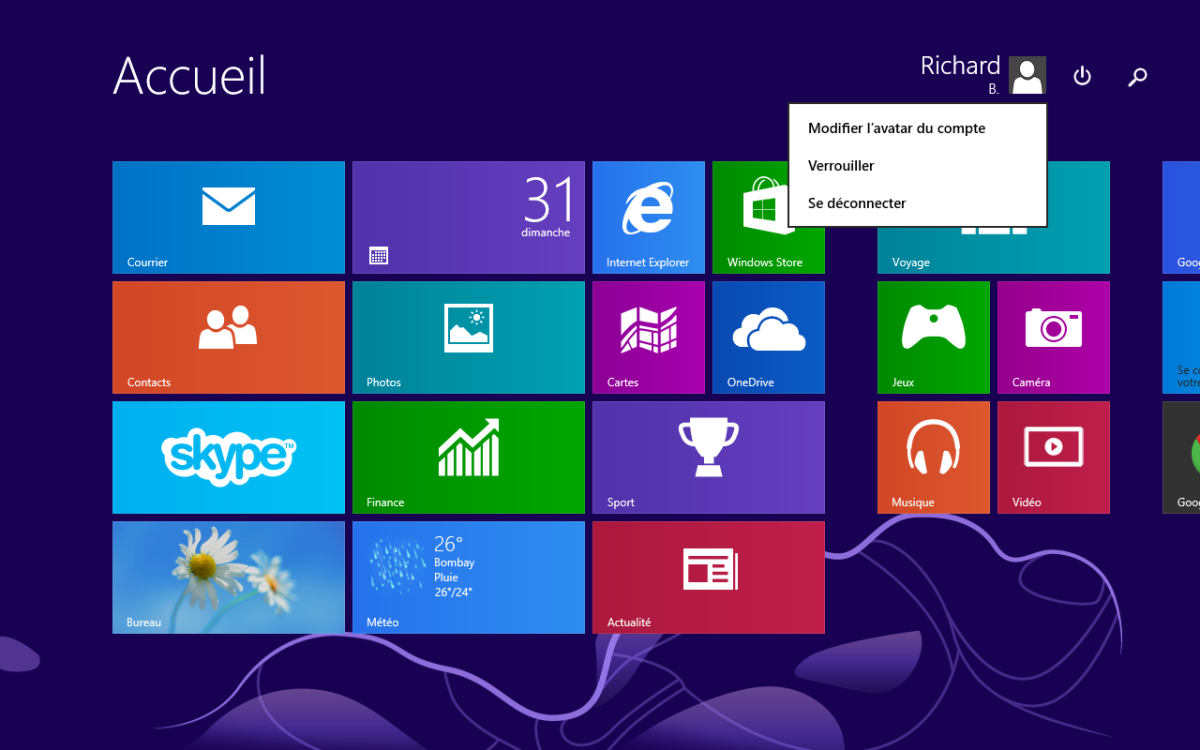Viewport: 1200px width, 750px height.
Task: Start Skype from its tile
Action: pyautogui.click(x=228, y=457)
